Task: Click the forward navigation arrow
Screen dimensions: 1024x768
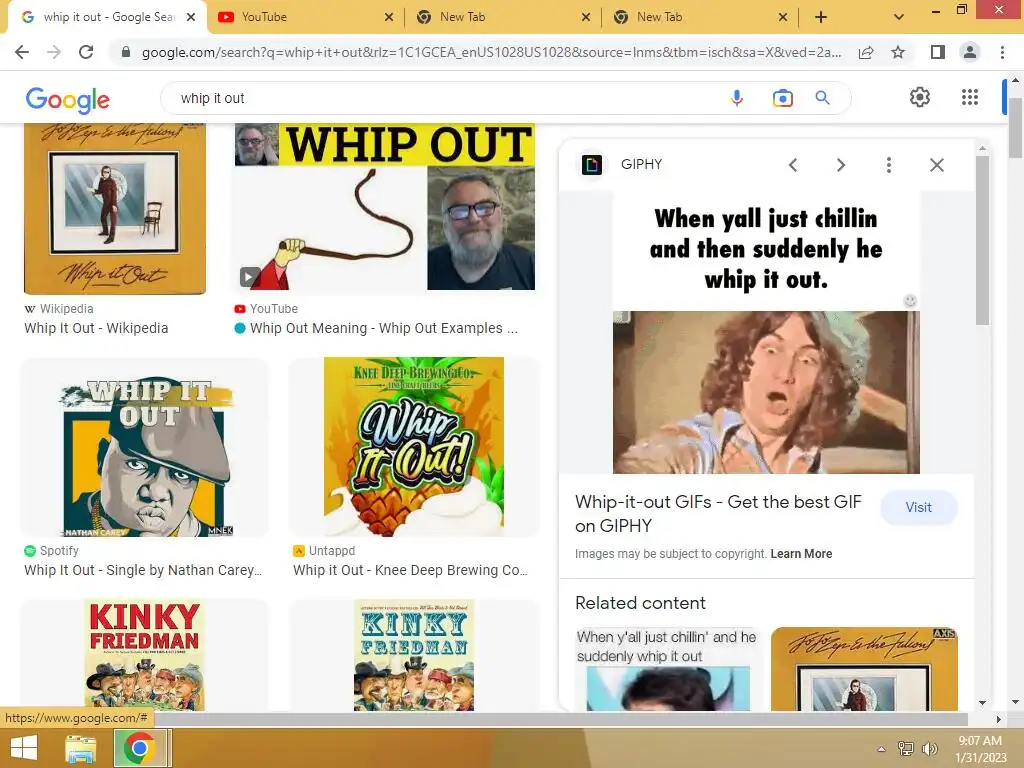Action: [54, 52]
